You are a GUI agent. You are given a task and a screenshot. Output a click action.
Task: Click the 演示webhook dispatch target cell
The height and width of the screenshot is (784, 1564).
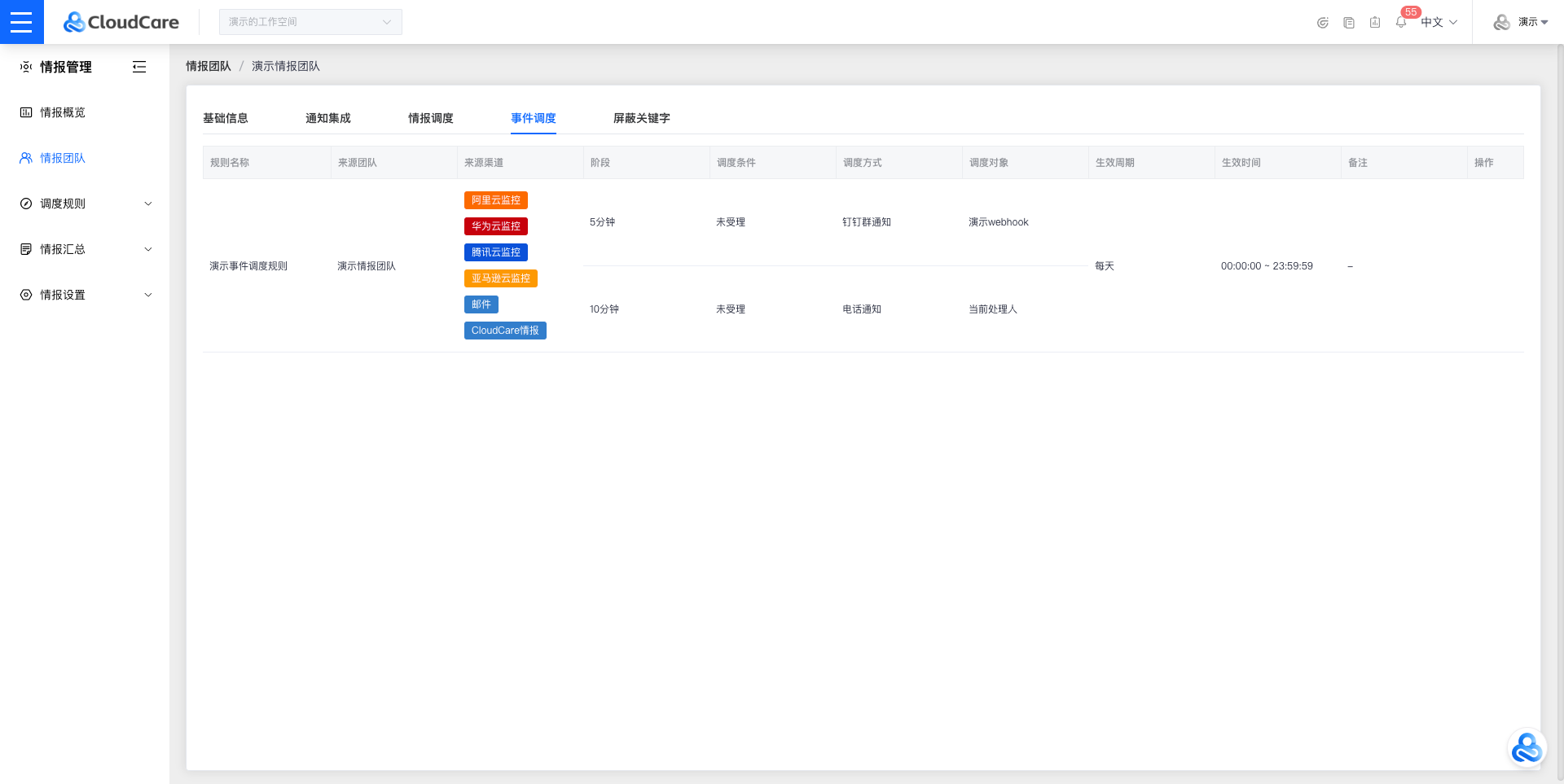pyautogui.click(x=999, y=222)
